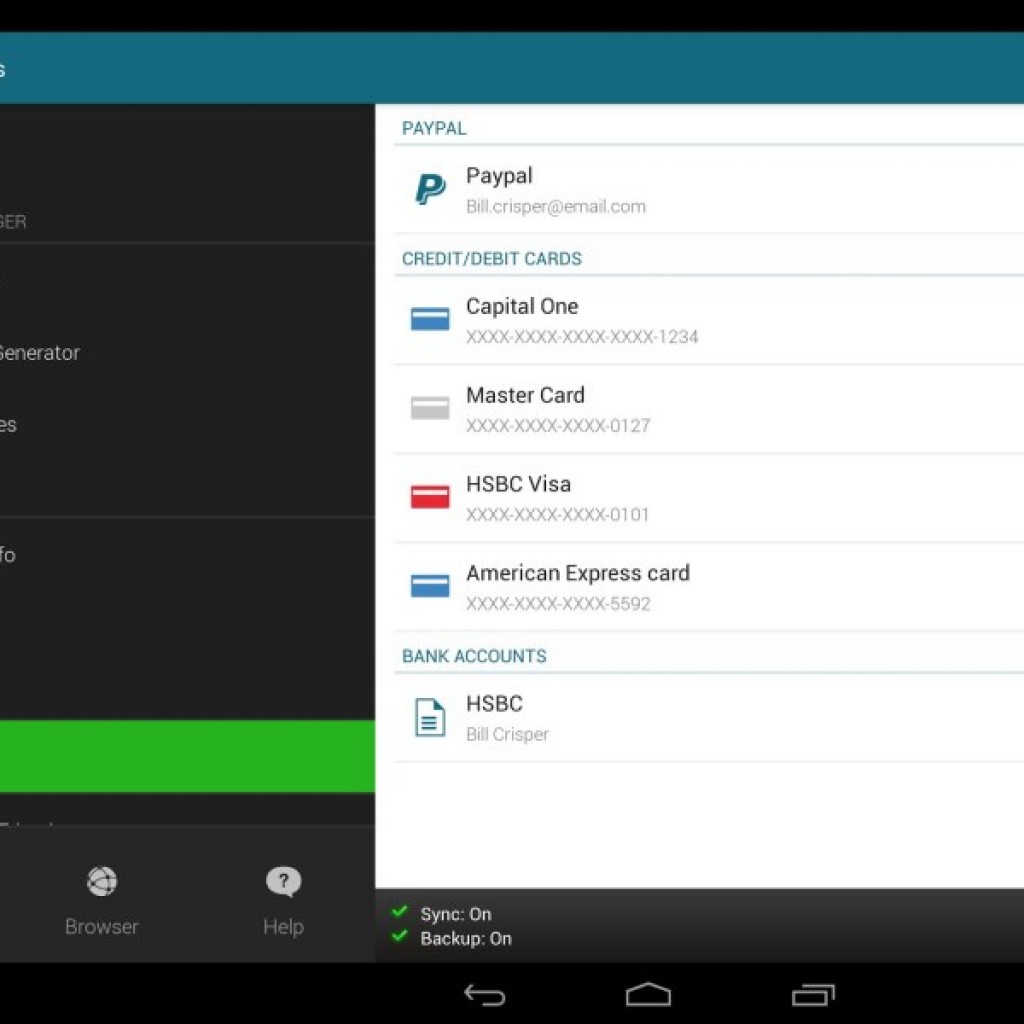Image resolution: width=1024 pixels, height=1024 pixels.
Task: Select Bill Crisper account holder text
Action: point(507,735)
